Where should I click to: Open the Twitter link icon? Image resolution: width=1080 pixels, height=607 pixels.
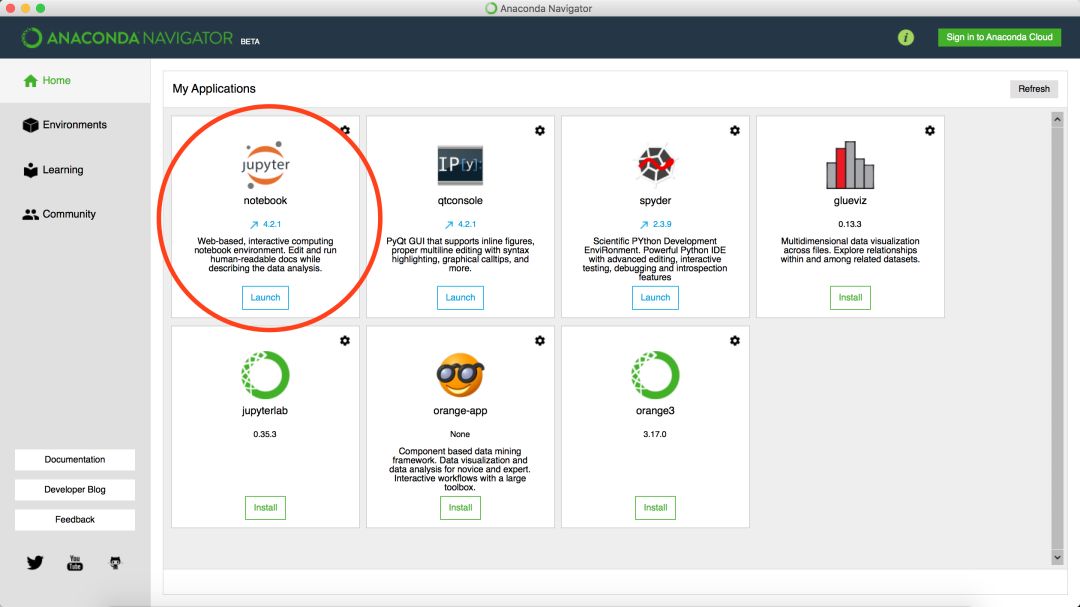pos(35,563)
